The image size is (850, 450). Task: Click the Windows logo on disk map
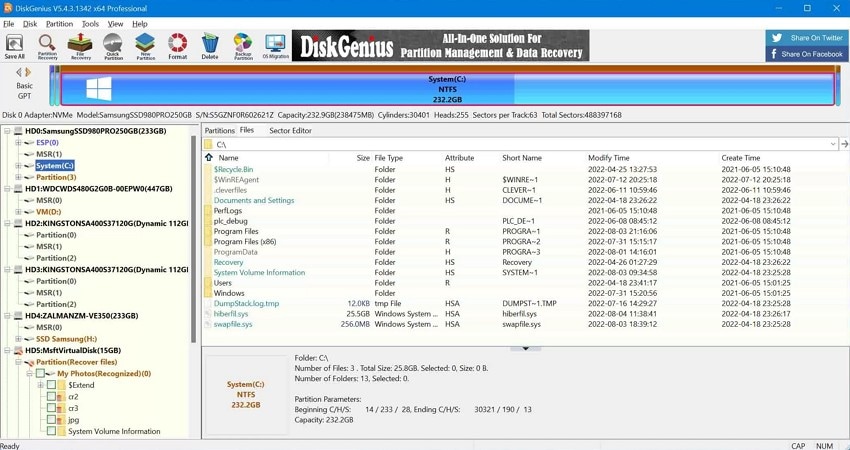pyautogui.click(x=99, y=88)
